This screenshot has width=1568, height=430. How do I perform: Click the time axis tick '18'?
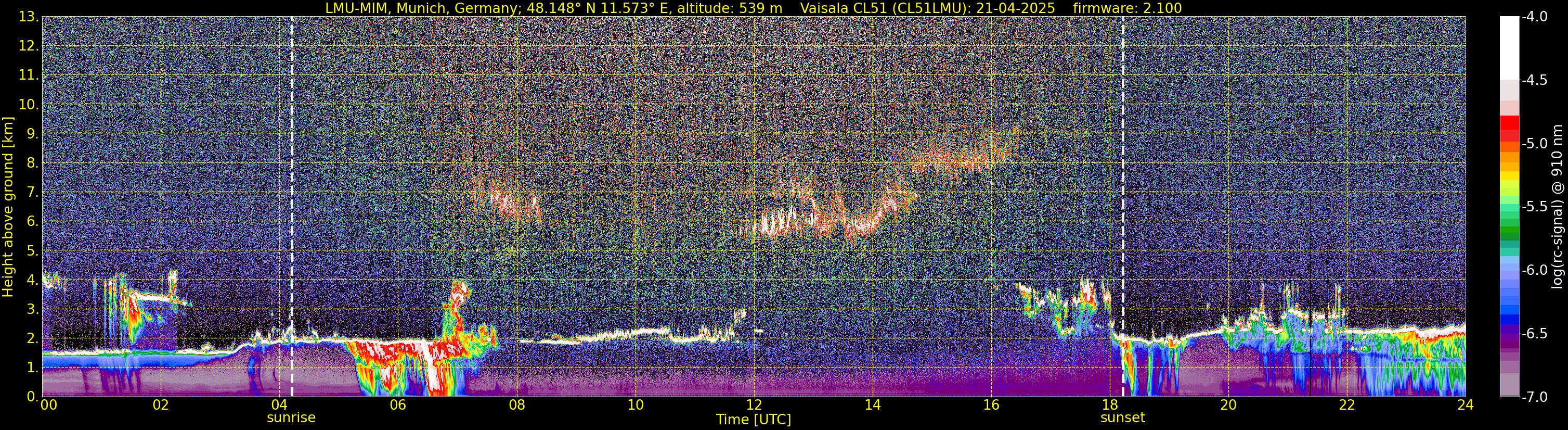pos(1110,405)
